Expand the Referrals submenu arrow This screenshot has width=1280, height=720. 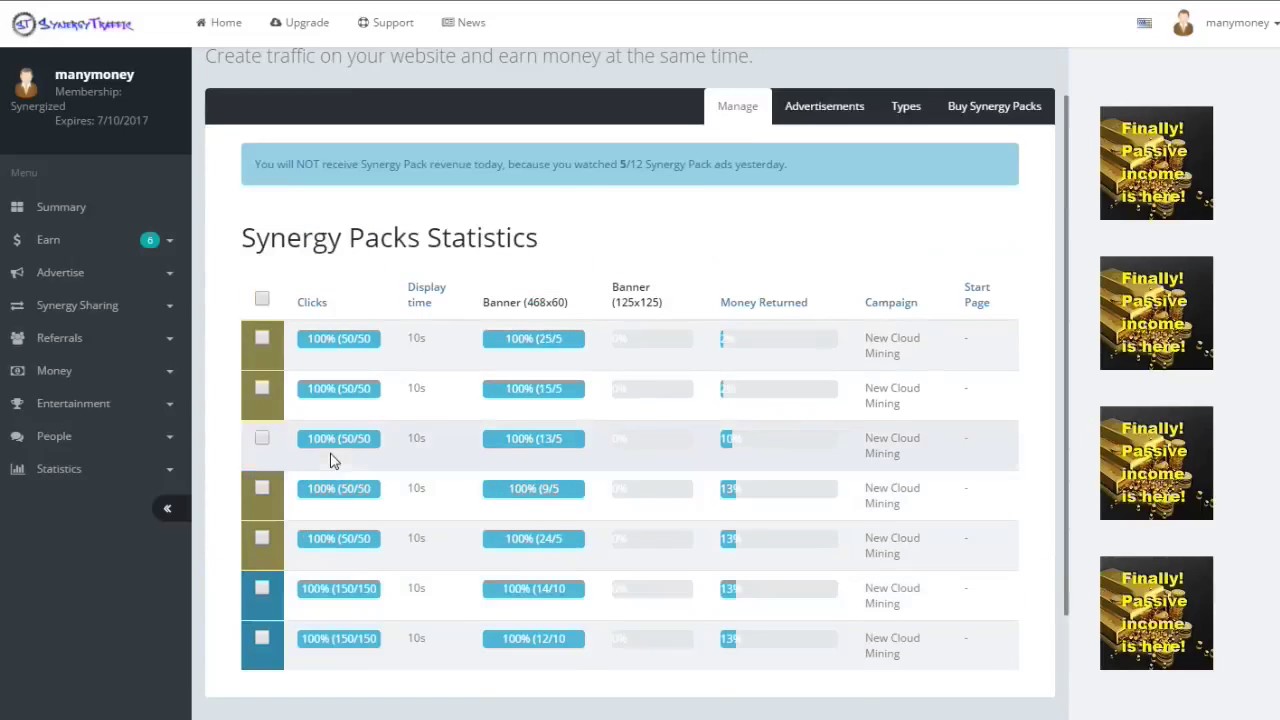pos(169,339)
